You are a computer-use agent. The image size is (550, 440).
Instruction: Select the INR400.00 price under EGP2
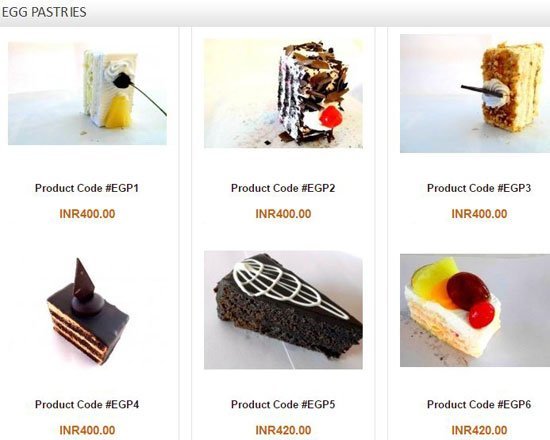tap(283, 214)
